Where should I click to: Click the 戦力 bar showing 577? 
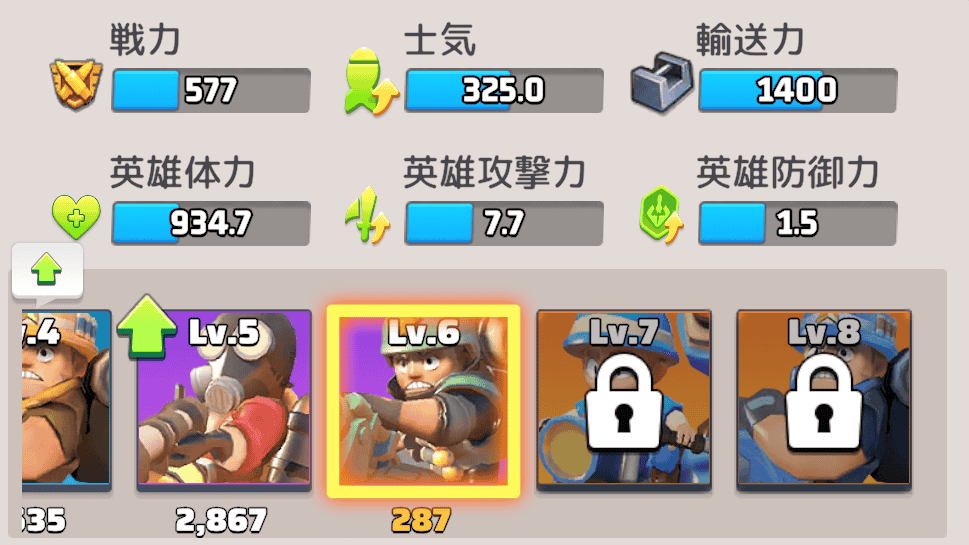coord(211,90)
